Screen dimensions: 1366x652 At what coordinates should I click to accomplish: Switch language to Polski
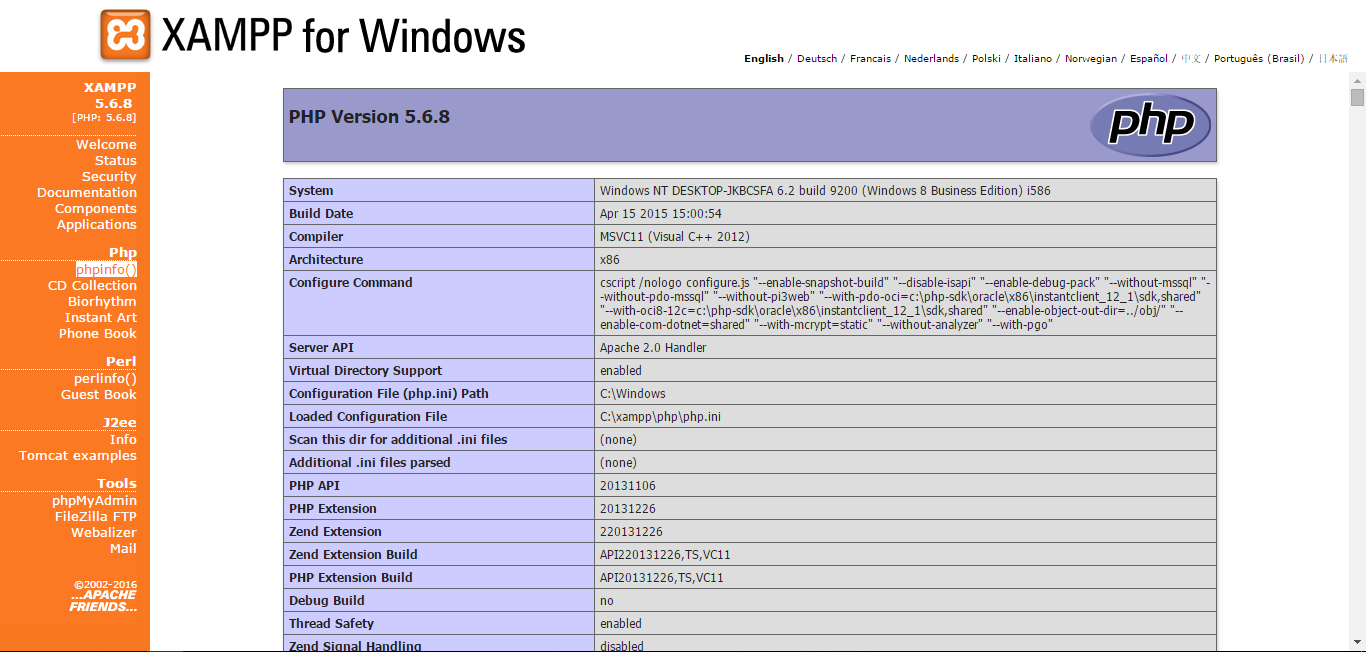[x=986, y=59]
